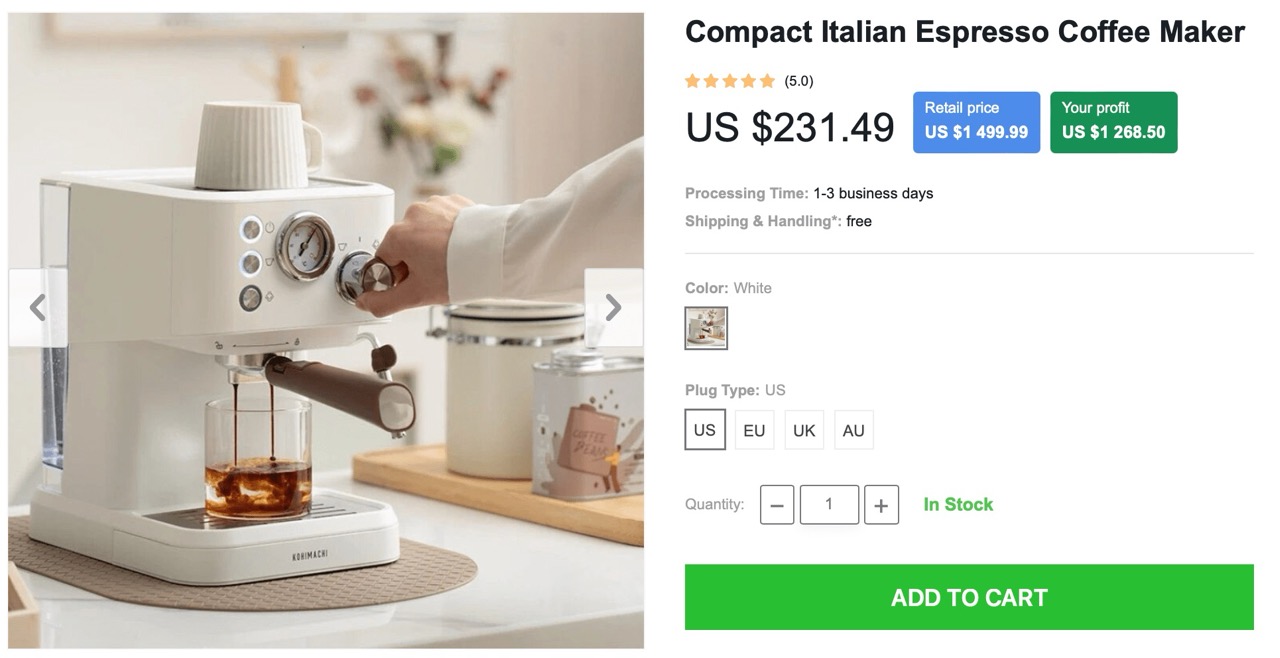Choose the AU plug type
The height and width of the screenshot is (658, 1280).
click(853, 430)
